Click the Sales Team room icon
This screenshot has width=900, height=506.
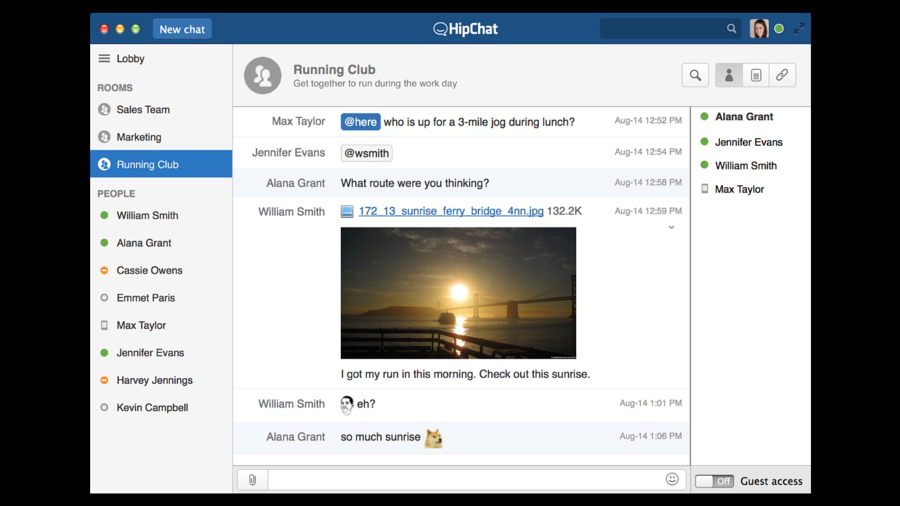tap(104, 110)
